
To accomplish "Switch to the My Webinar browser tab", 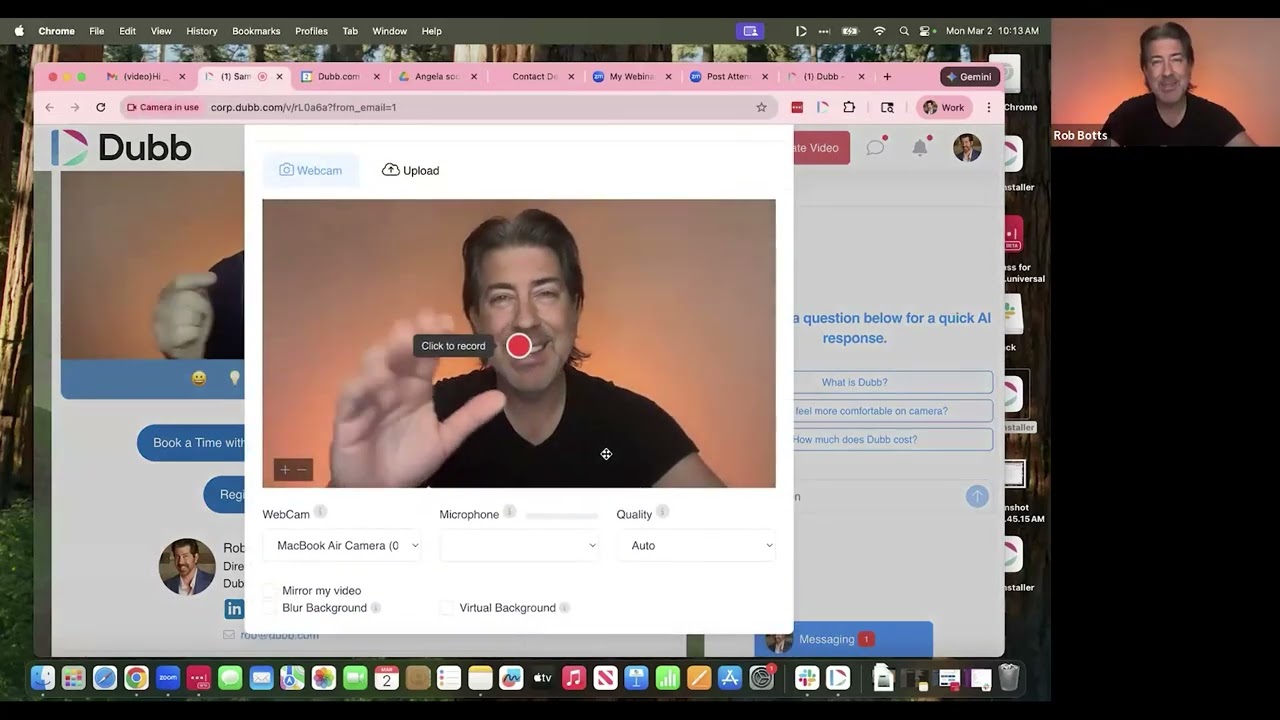I will (x=632, y=76).
